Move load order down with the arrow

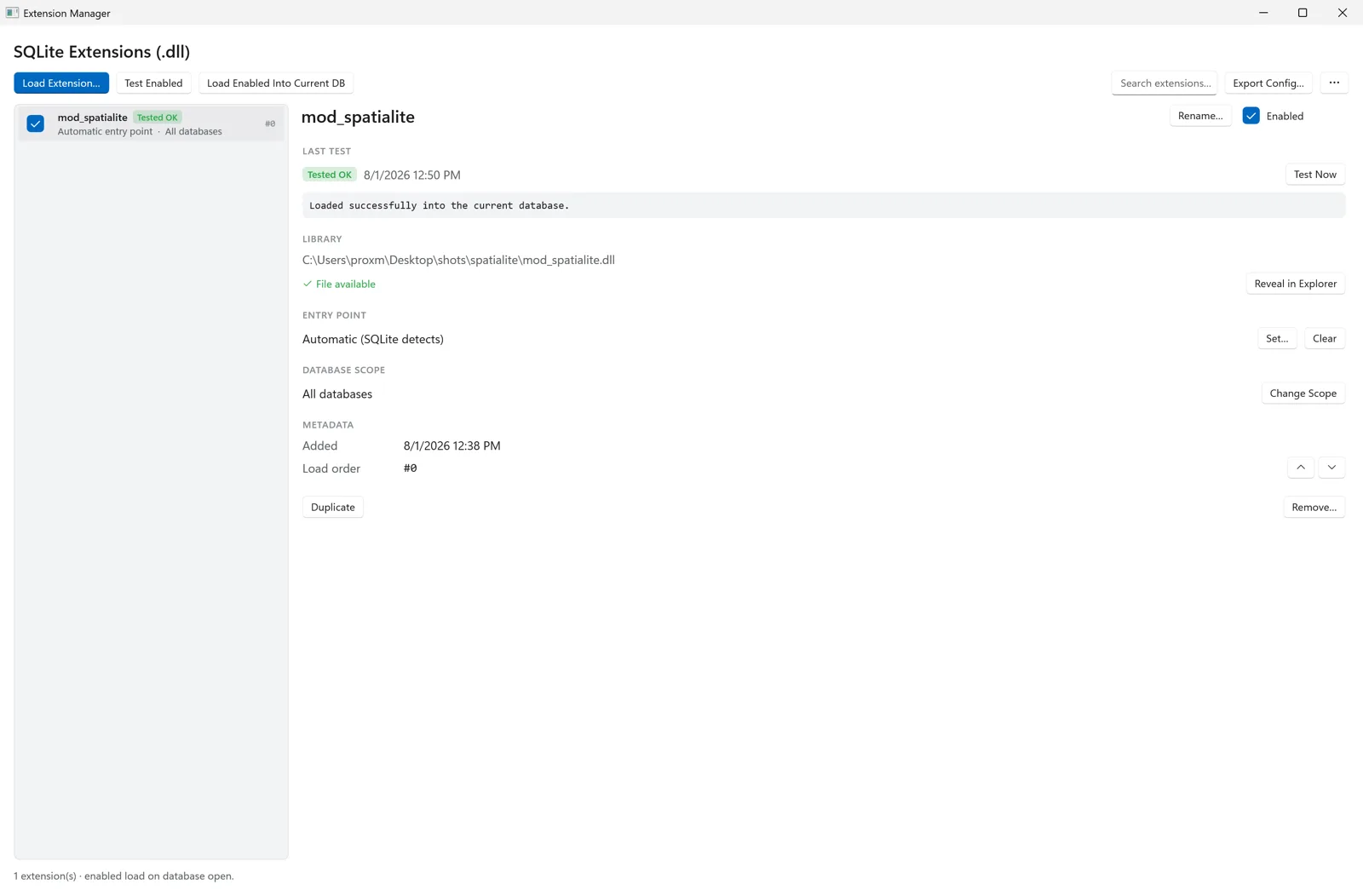tap(1331, 468)
